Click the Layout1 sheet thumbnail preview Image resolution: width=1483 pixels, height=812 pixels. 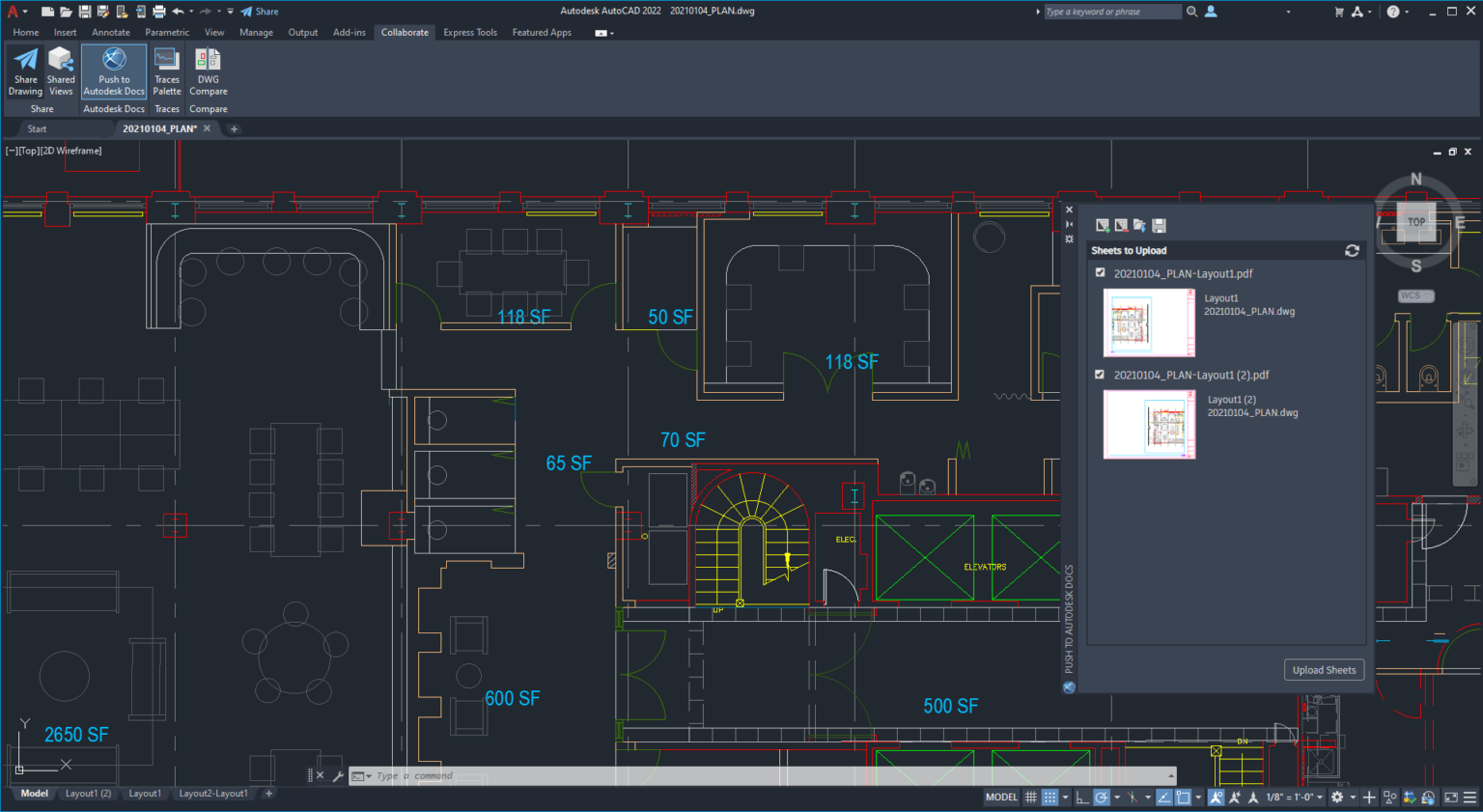(1147, 322)
